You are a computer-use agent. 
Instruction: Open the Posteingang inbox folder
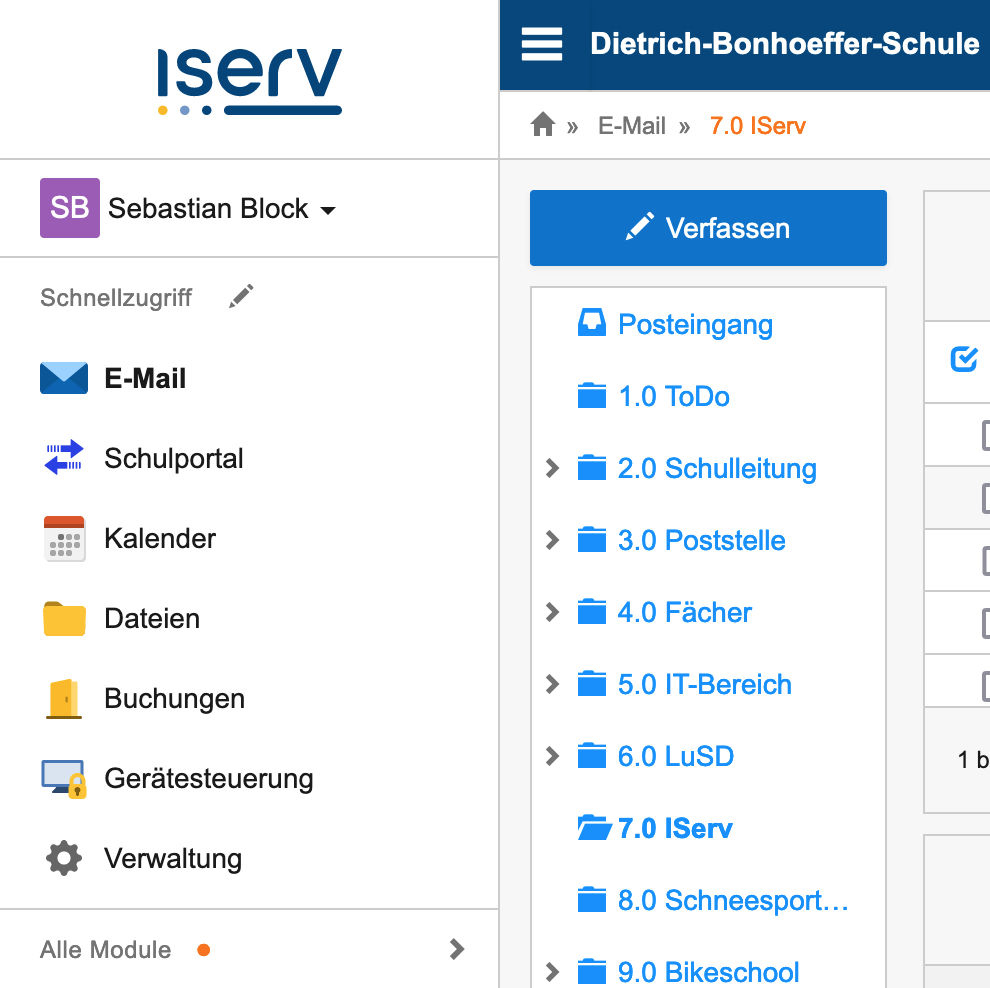pos(695,324)
